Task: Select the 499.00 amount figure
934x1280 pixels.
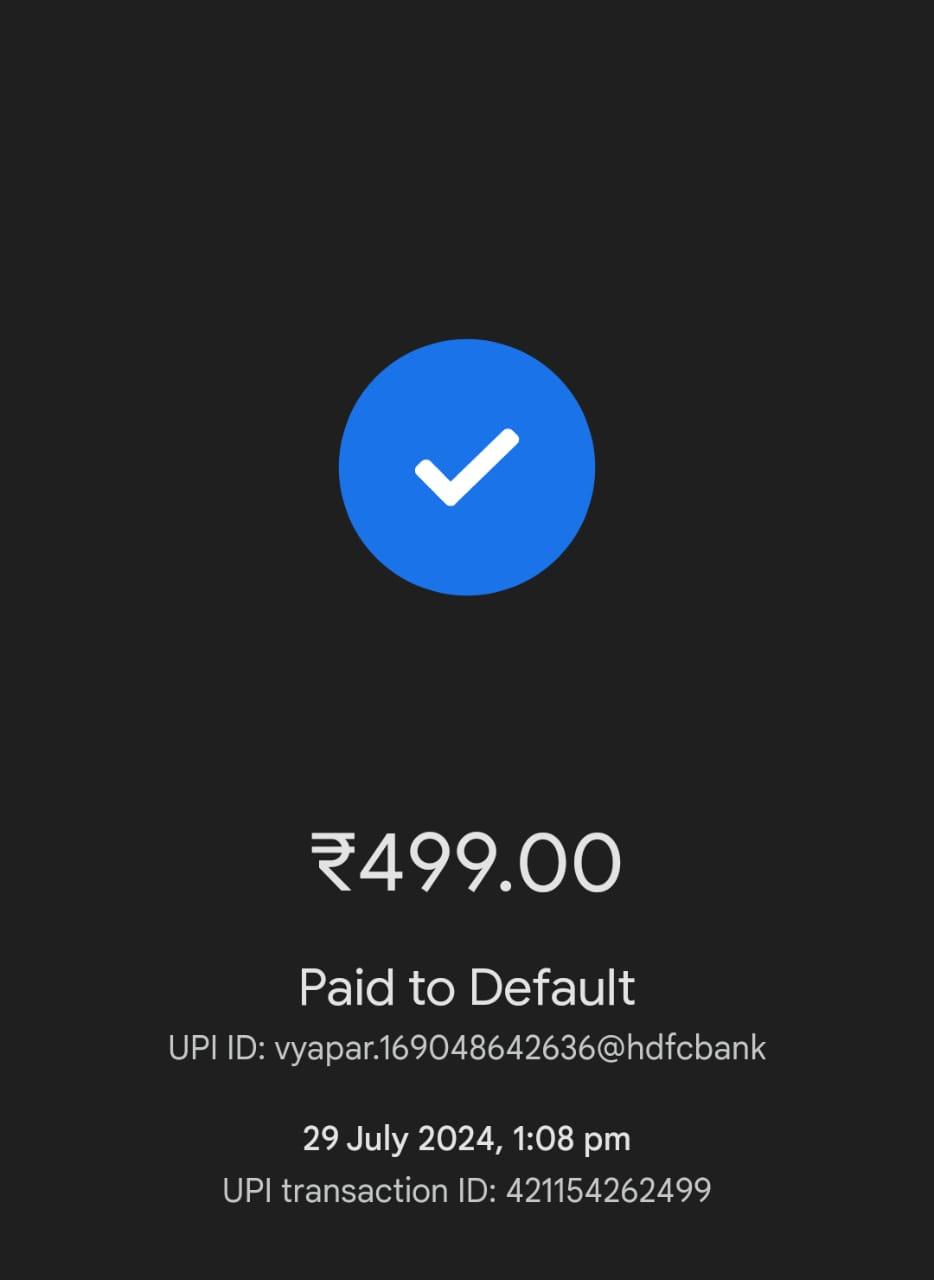Action: (490, 862)
